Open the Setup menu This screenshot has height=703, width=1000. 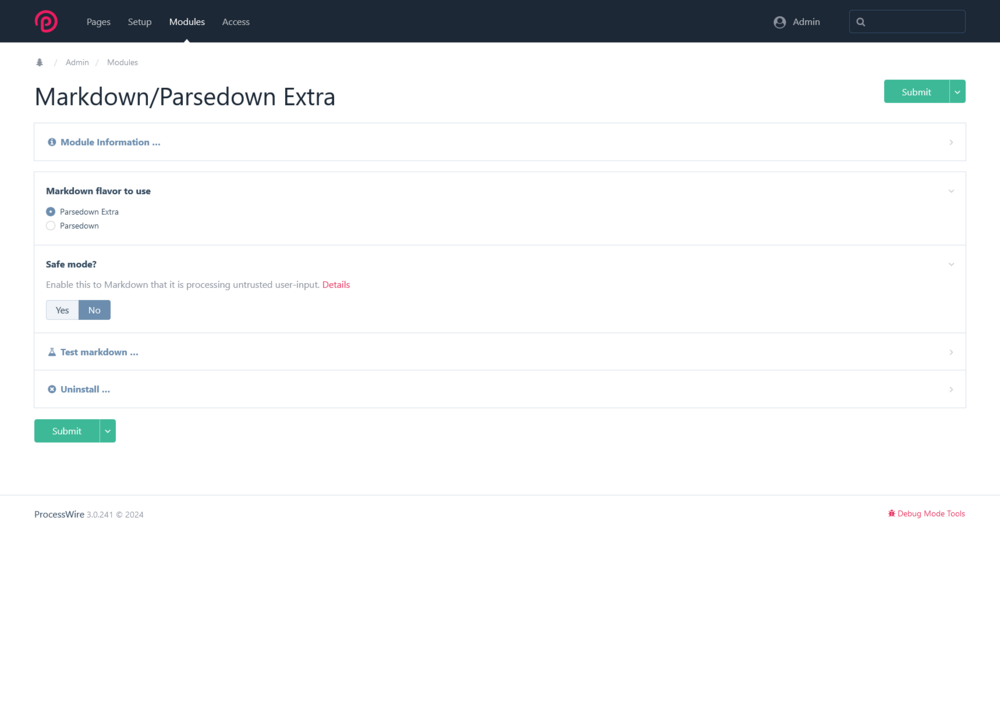[x=140, y=22]
